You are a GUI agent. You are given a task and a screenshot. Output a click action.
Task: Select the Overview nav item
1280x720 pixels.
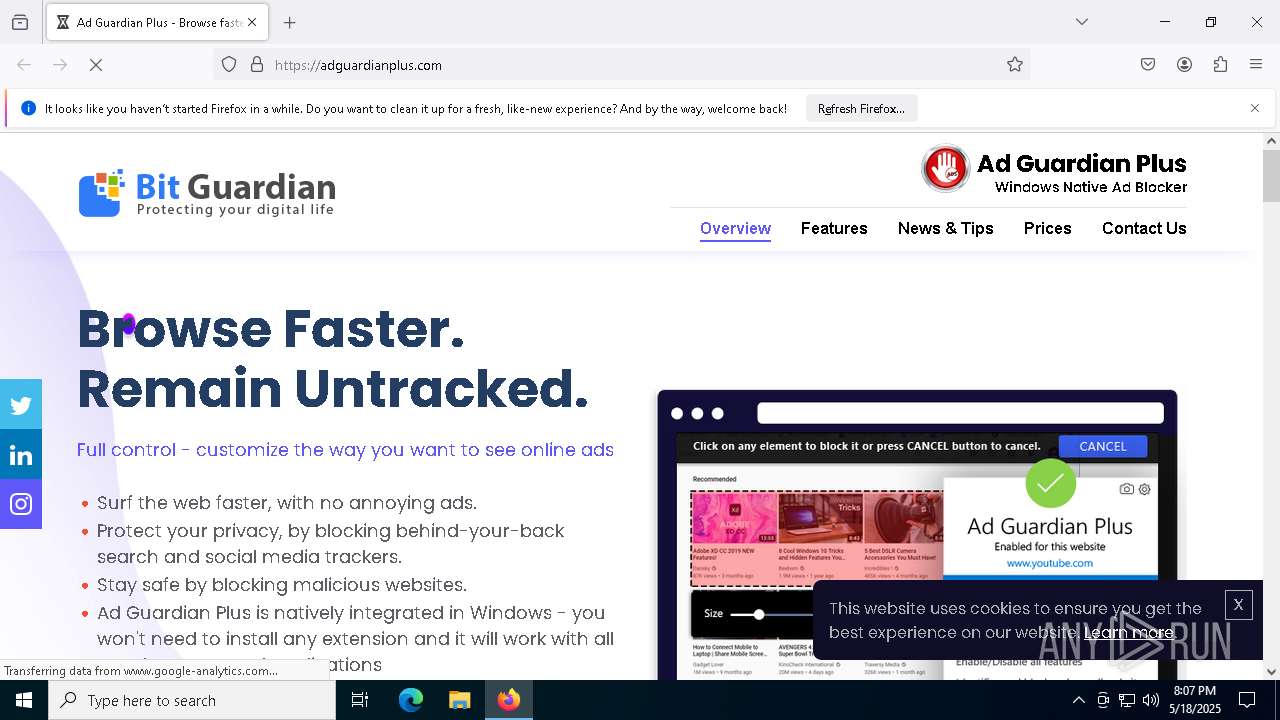735,228
